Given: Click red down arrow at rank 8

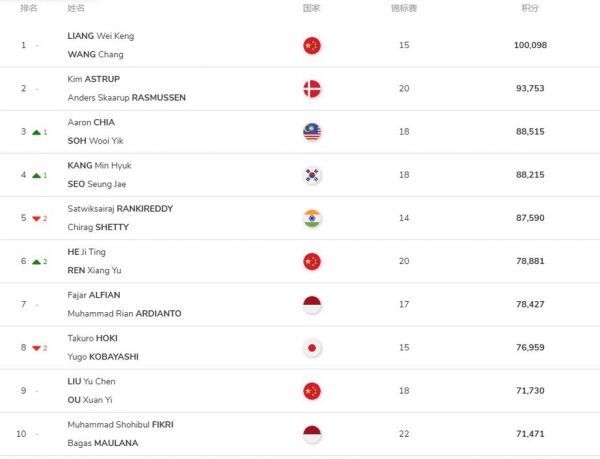Looking at the screenshot, I should pos(36,348).
